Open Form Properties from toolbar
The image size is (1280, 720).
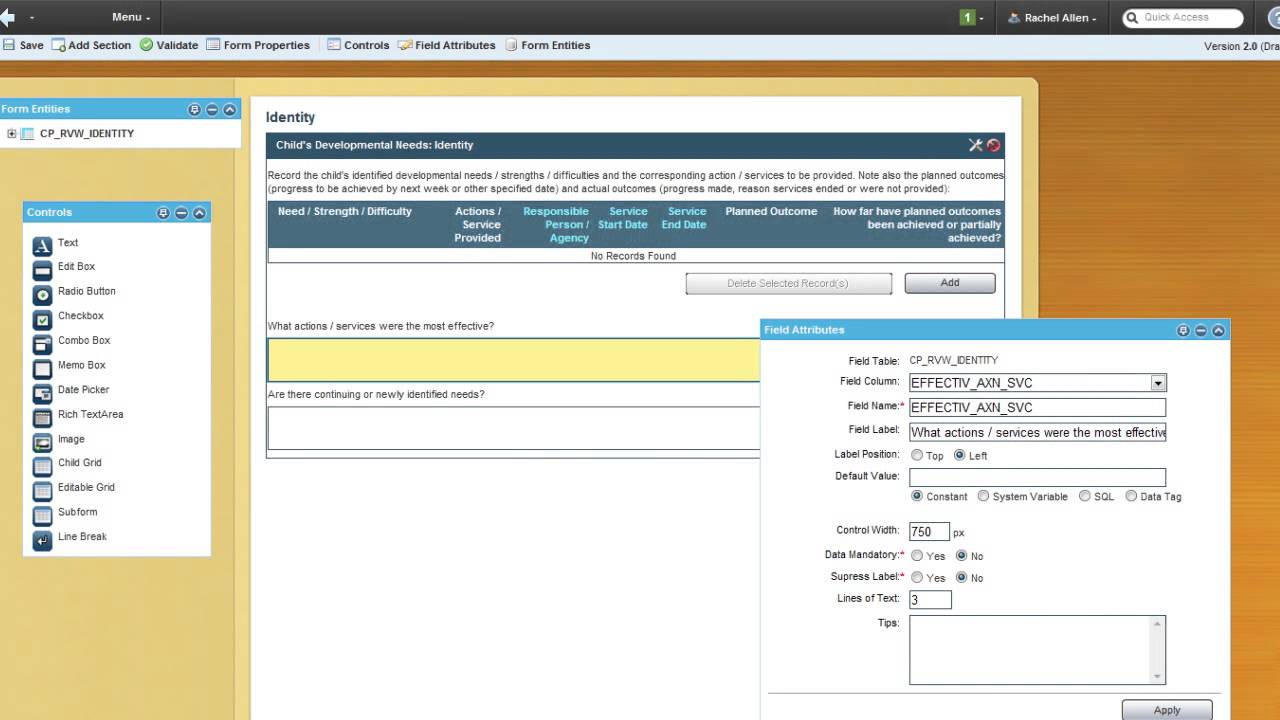258,45
